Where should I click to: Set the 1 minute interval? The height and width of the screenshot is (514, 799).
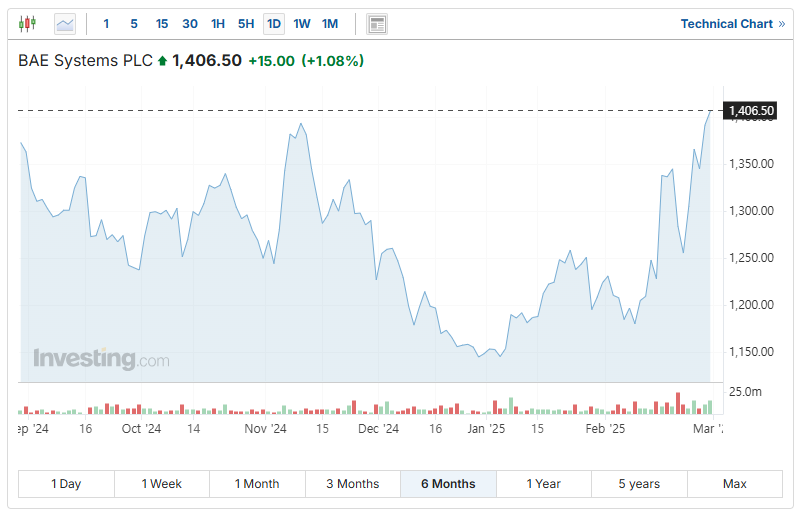pos(106,24)
